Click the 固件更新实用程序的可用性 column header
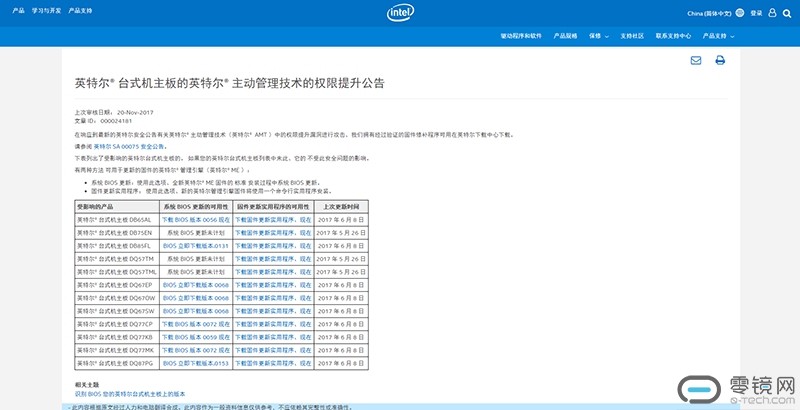Viewport: 800px width, 410px height. tap(273, 207)
